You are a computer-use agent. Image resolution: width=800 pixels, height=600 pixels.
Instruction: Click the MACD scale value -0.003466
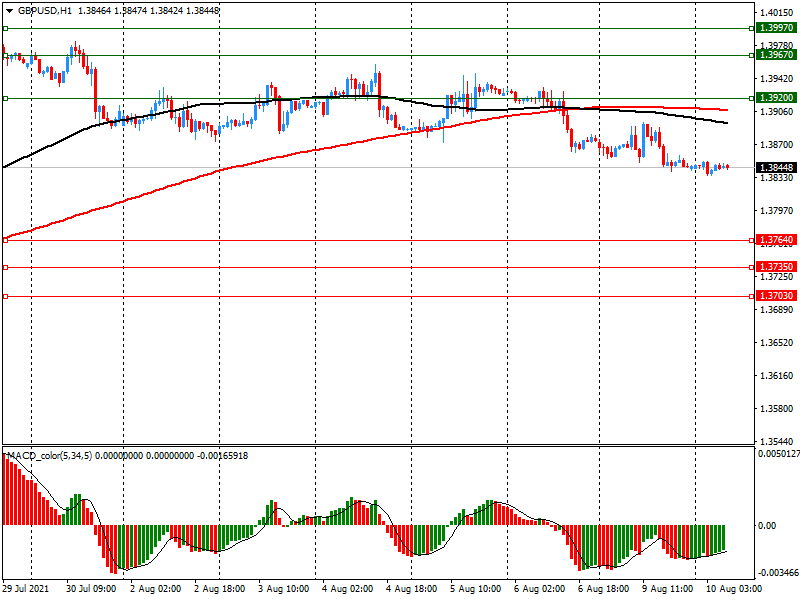[x=779, y=573]
